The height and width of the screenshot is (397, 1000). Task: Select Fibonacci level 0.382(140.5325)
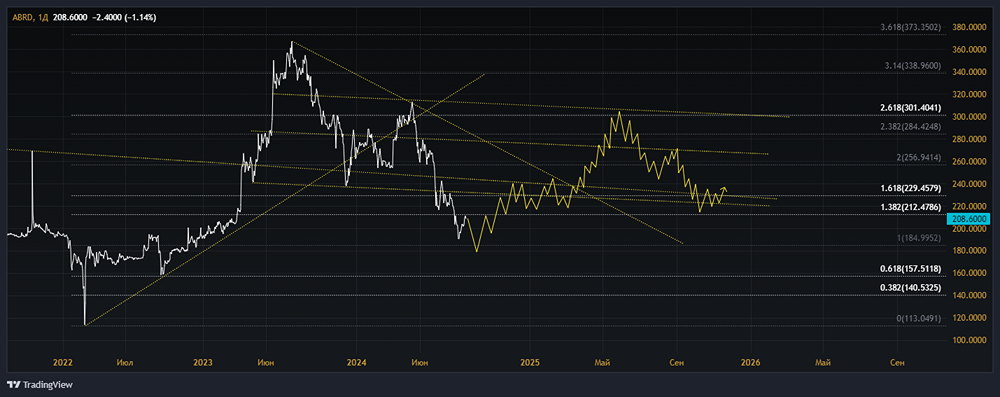click(912, 287)
